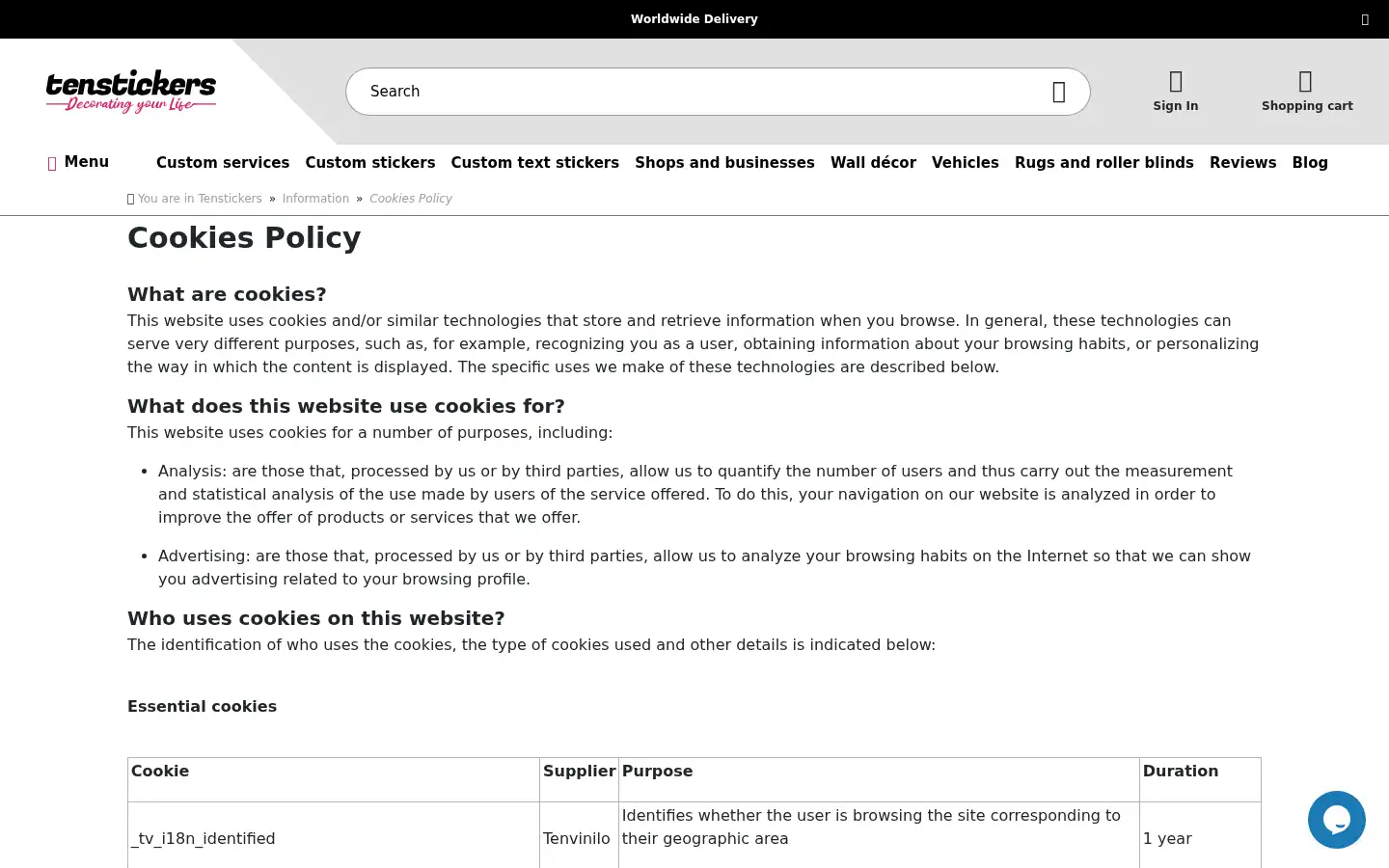Viewport: 1389px width, 868px height.
Task: Click the Supplier column header
Action: [579, 780]
